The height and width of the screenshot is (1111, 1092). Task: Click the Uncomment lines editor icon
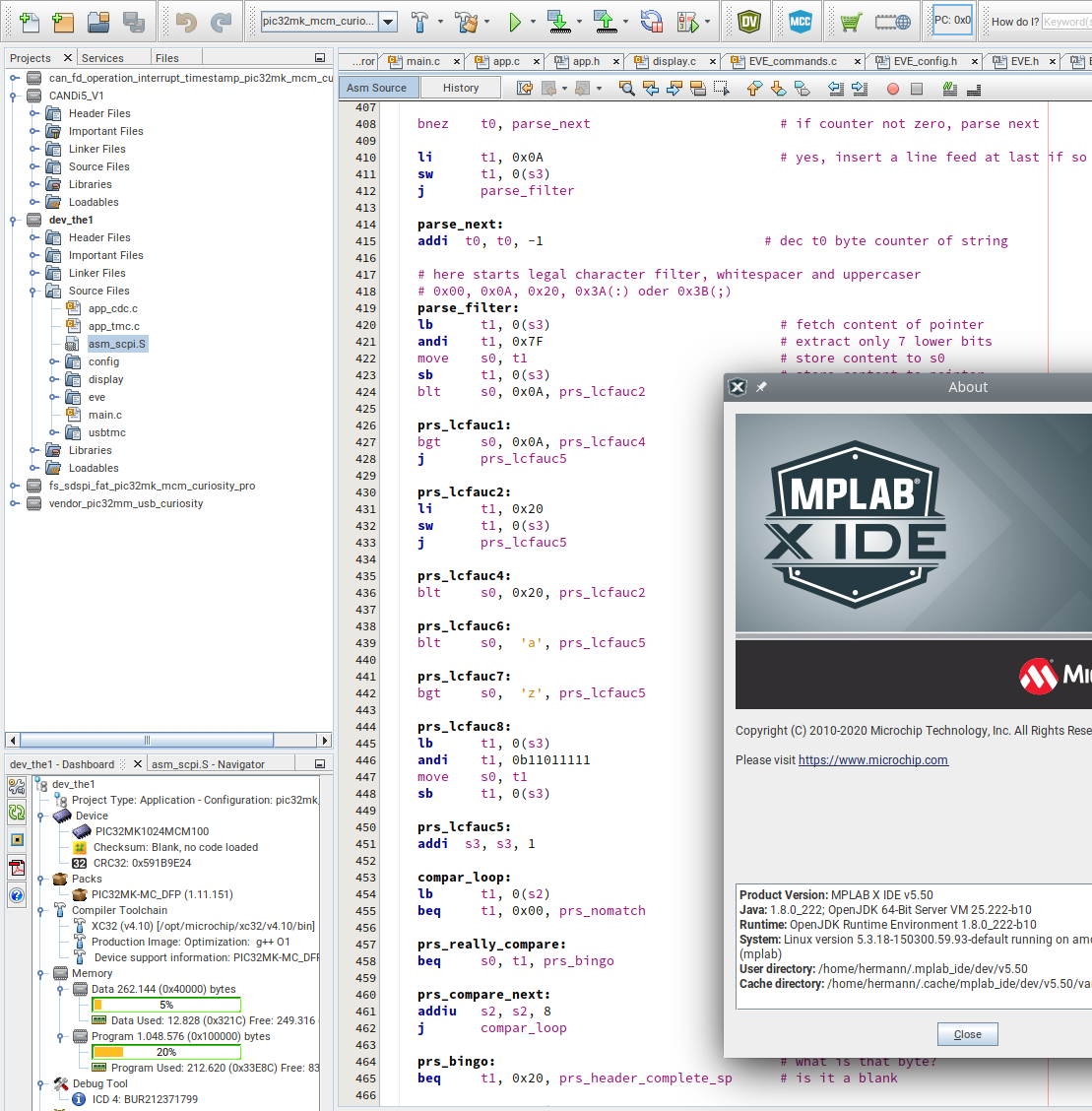click(974, 89)
